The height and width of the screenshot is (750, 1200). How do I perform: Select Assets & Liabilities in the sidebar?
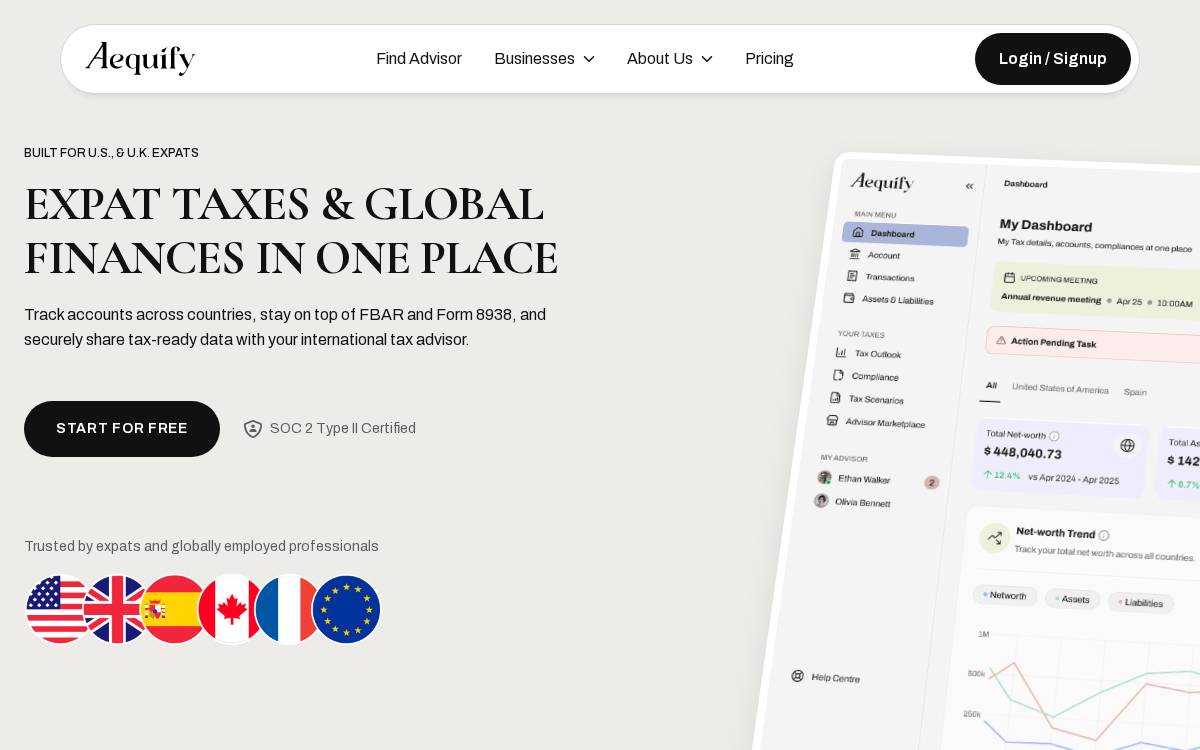888,299
